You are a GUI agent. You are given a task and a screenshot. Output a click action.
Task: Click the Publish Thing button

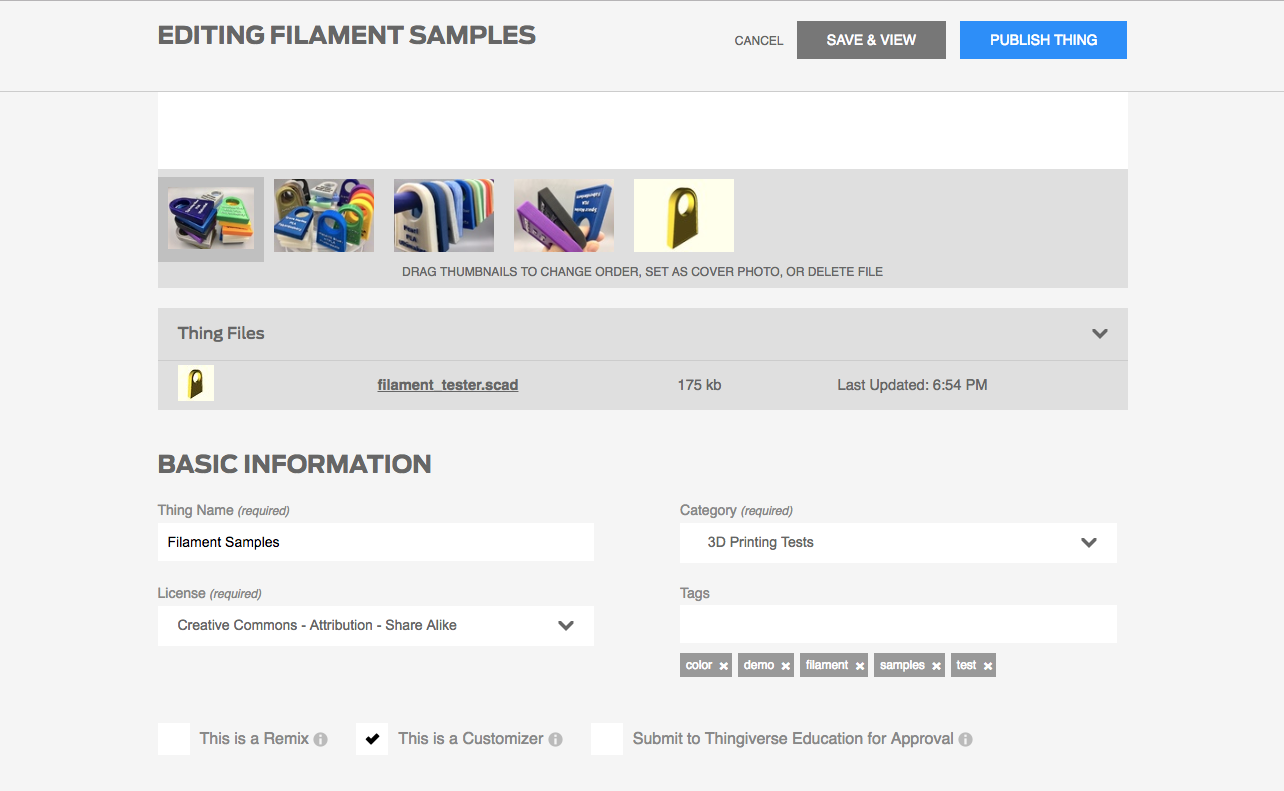(x=1043, y=40)
